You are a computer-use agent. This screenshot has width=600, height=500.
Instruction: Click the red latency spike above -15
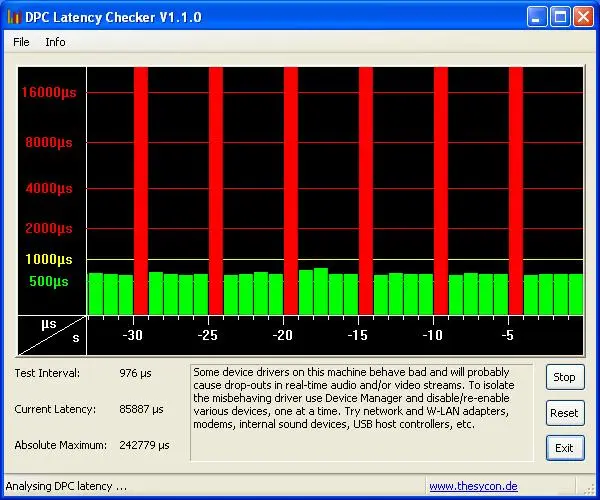366,191
